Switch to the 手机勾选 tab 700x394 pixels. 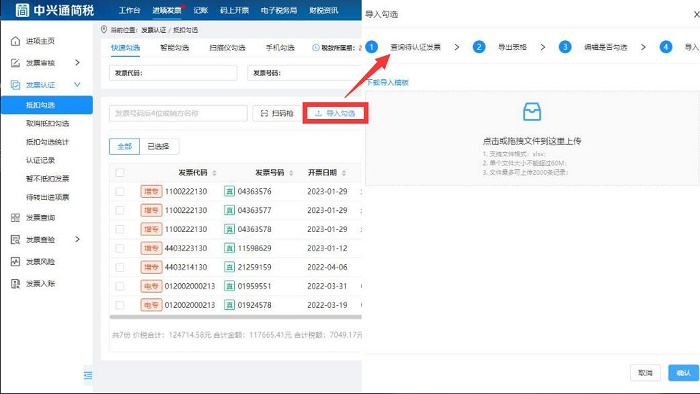pos(280,48)
